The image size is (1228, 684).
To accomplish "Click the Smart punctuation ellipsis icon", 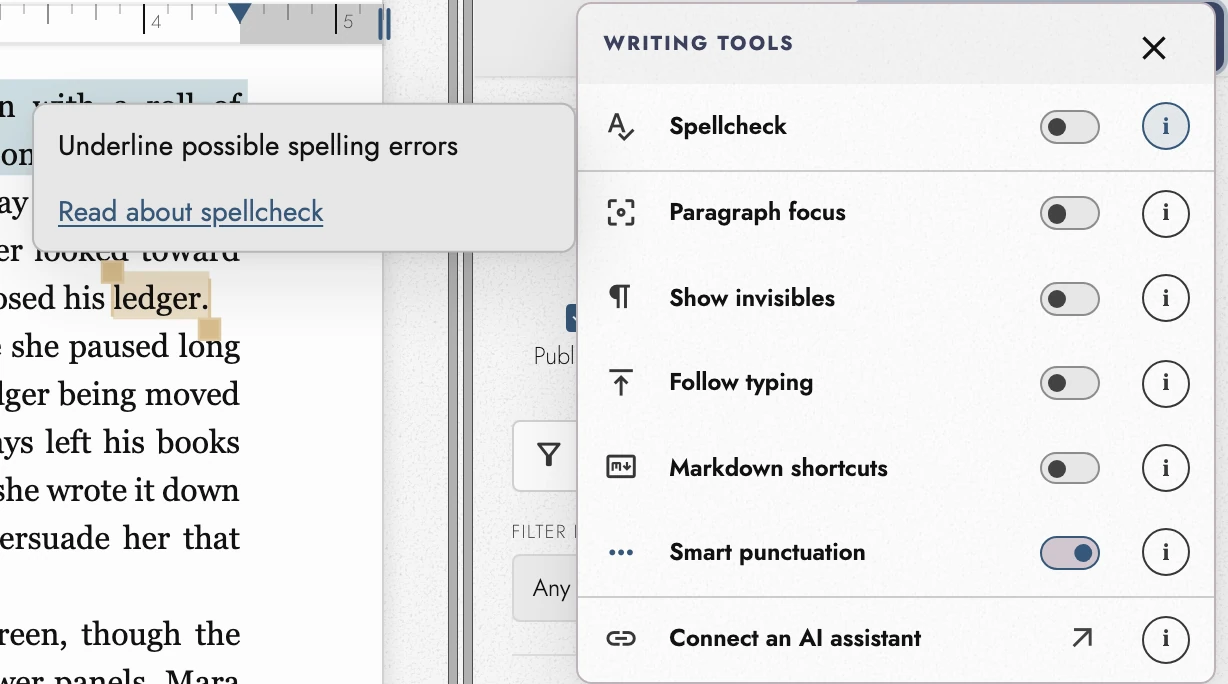I will click(x=621, y=553).
